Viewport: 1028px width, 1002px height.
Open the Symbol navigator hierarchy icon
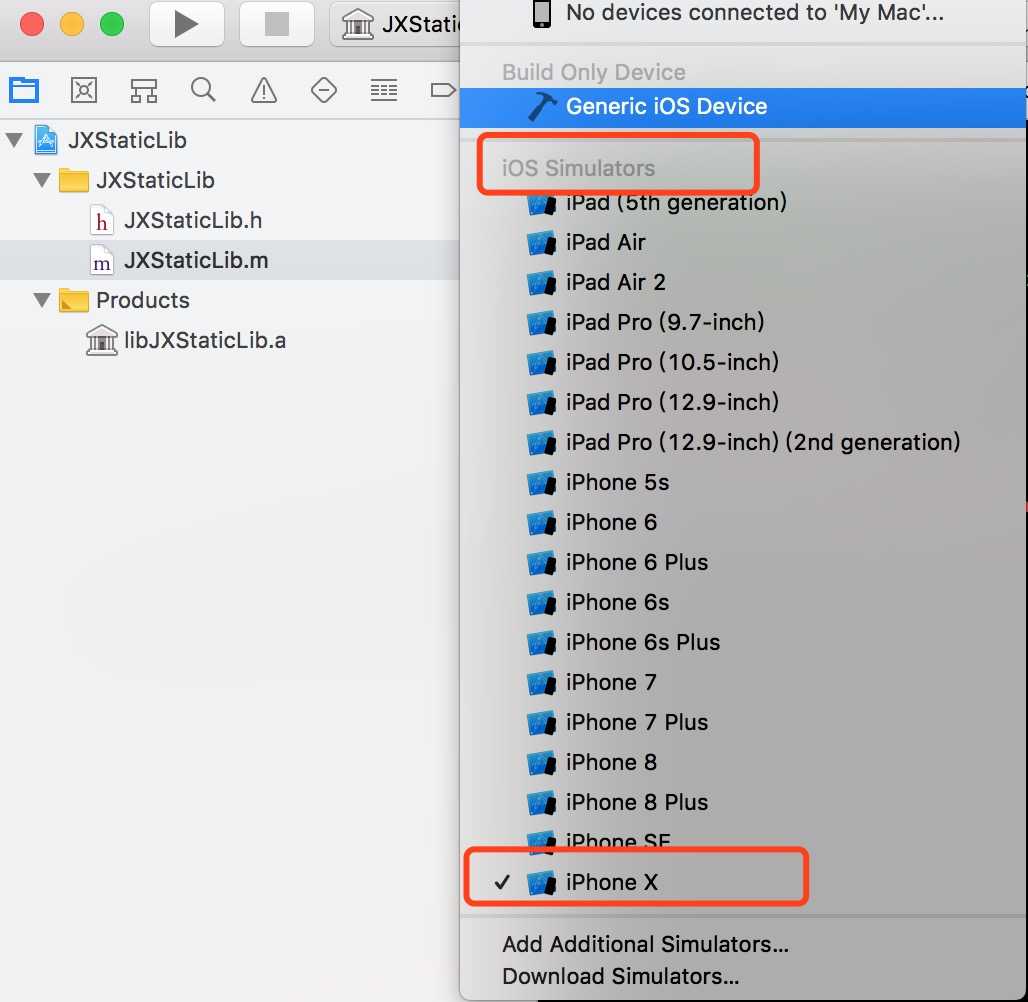[144, 90]
